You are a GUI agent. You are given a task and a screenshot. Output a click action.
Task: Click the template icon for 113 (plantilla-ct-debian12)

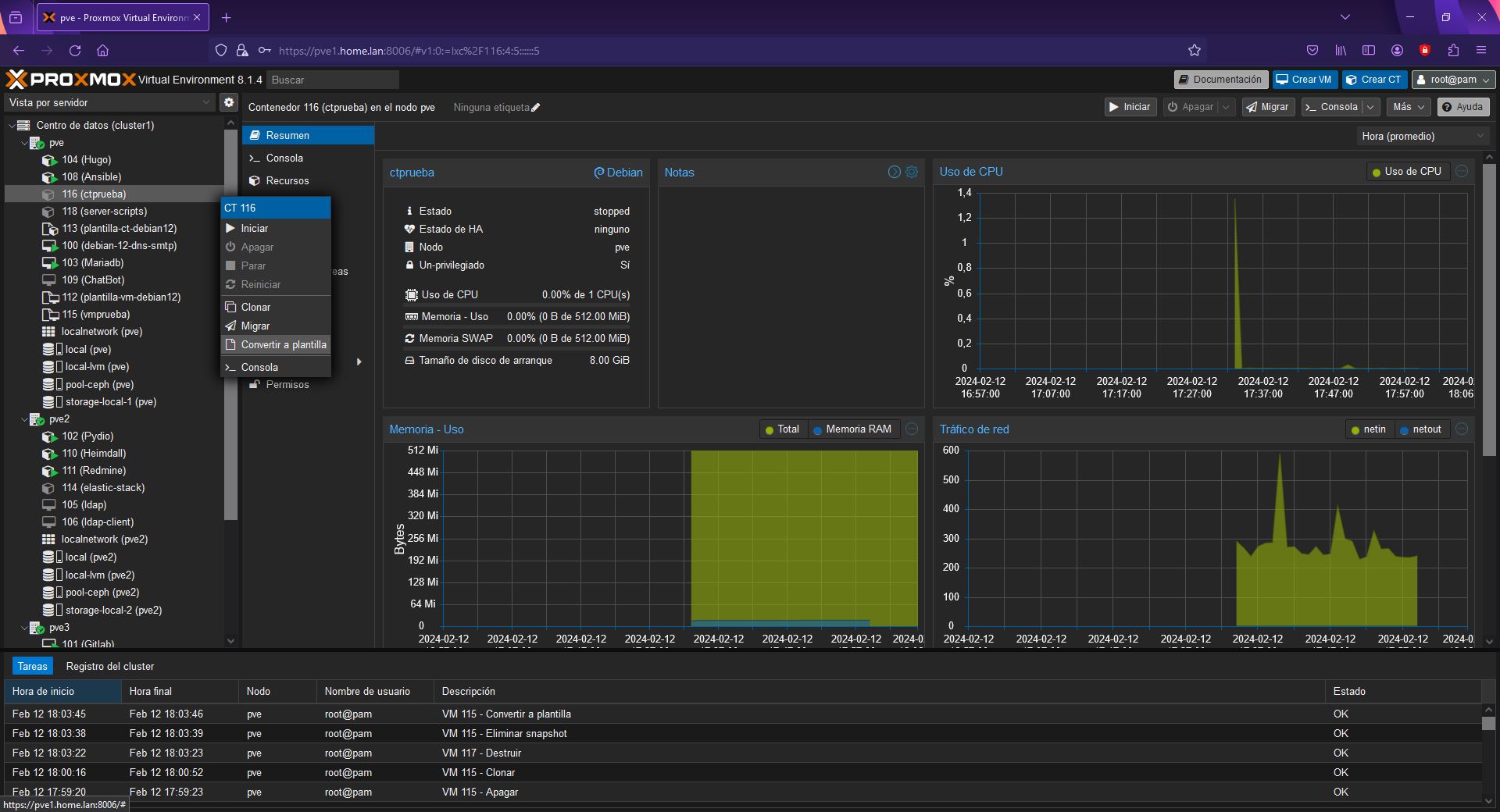pyautogui.click(x=49, y=229)
